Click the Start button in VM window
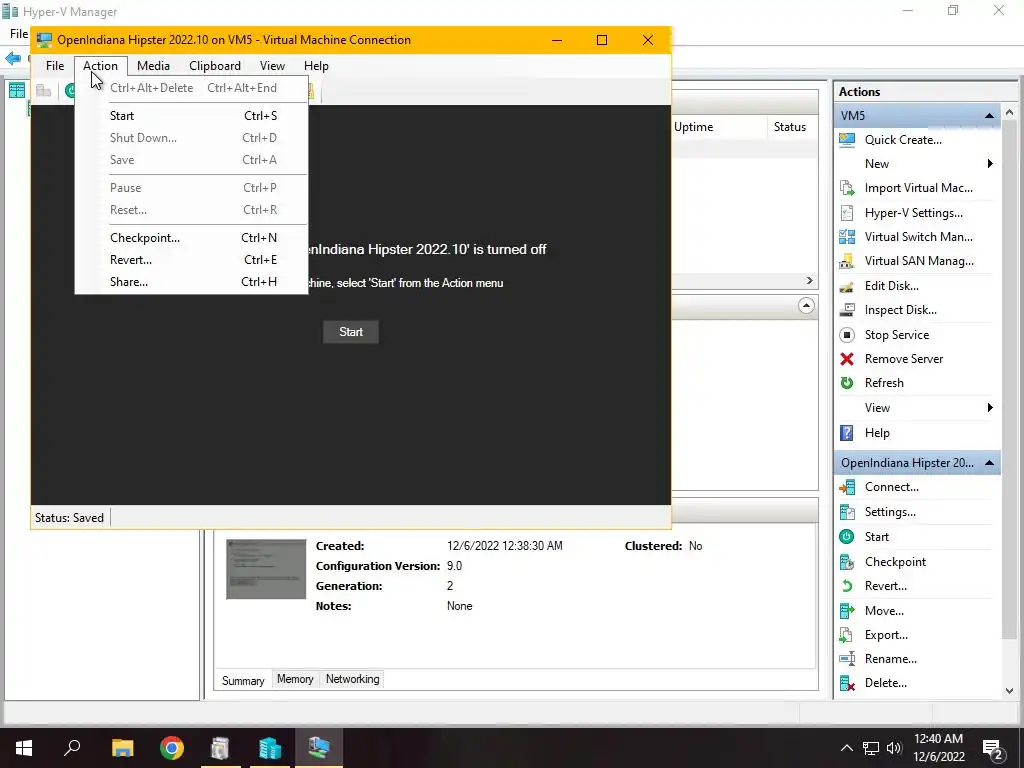The width and height of the screenshot is (1024, 768). pyautogui.click(x=351, y=332)
